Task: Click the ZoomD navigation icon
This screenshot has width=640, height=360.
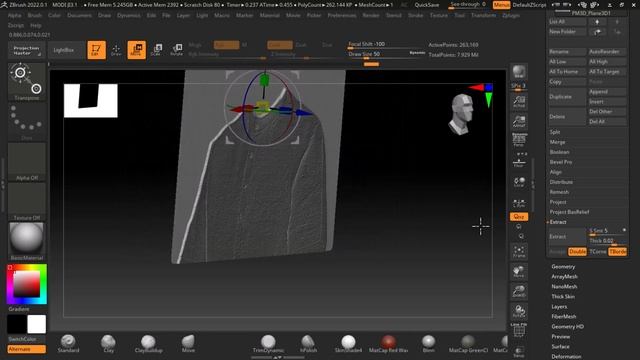Action: click(519, 291)
